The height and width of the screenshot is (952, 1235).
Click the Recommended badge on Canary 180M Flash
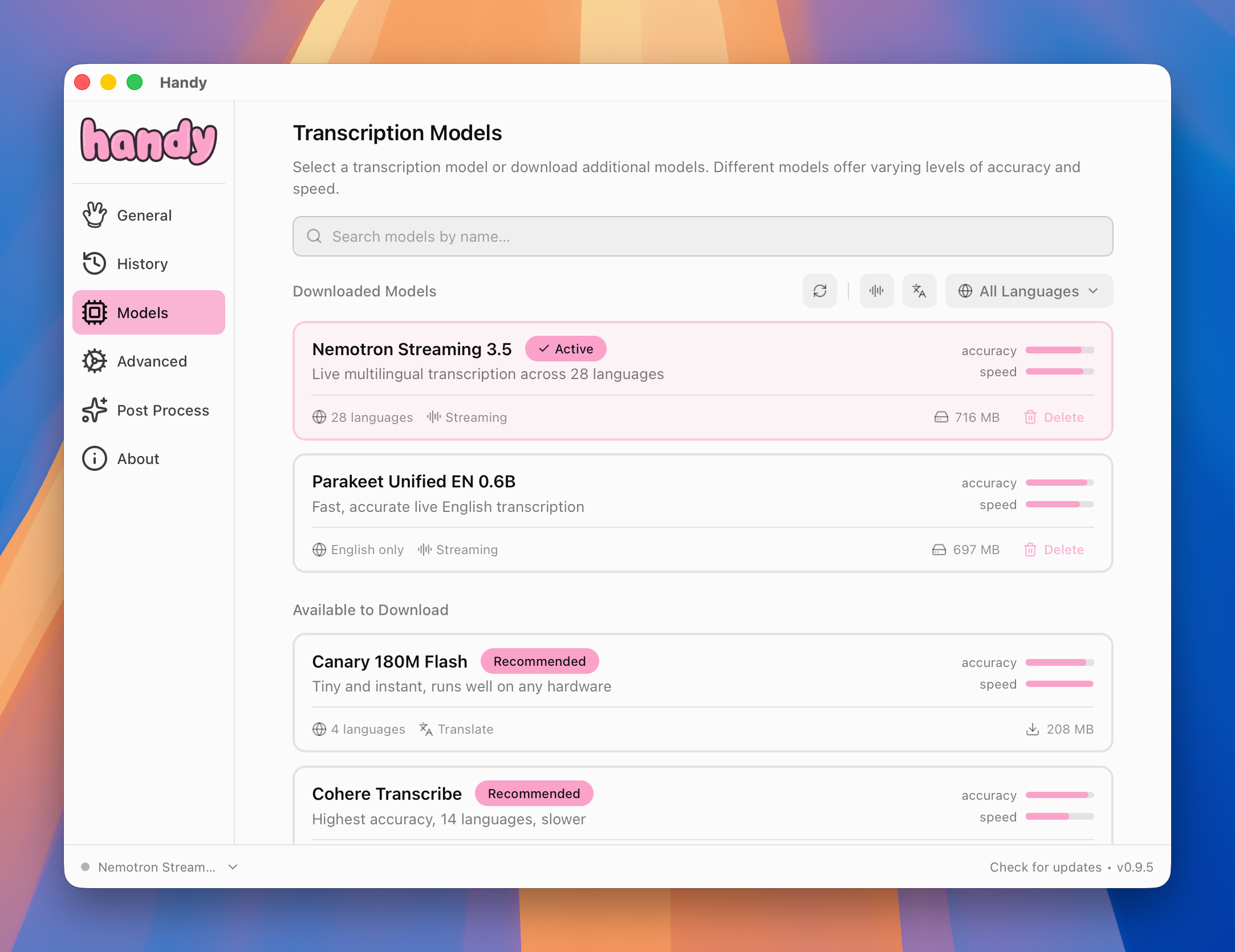coord(540,661)
